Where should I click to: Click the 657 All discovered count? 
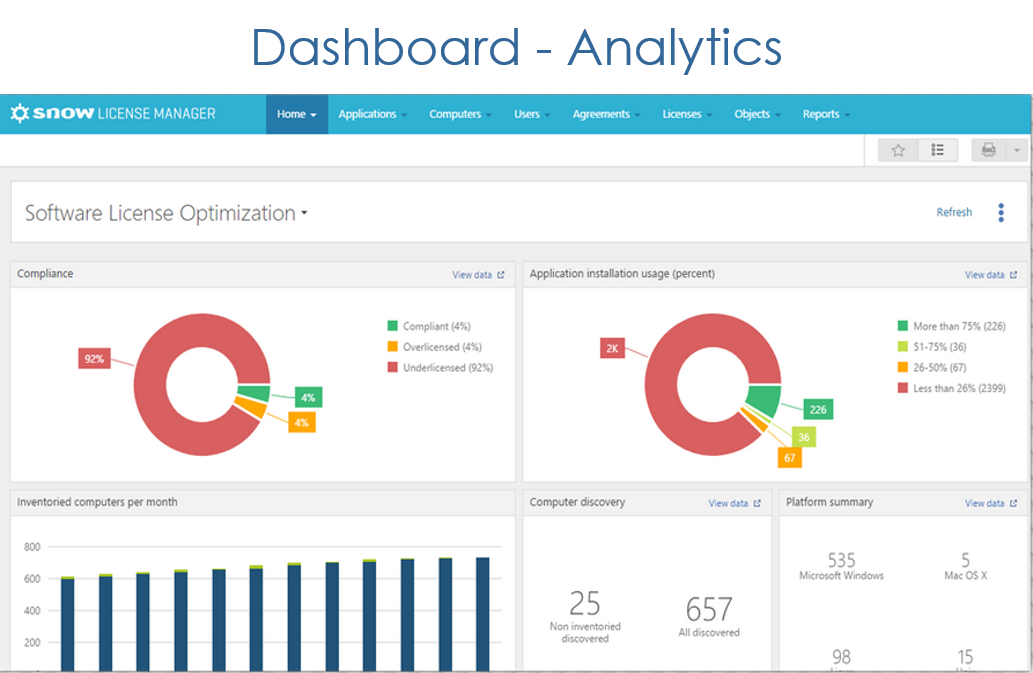point(709,610)
